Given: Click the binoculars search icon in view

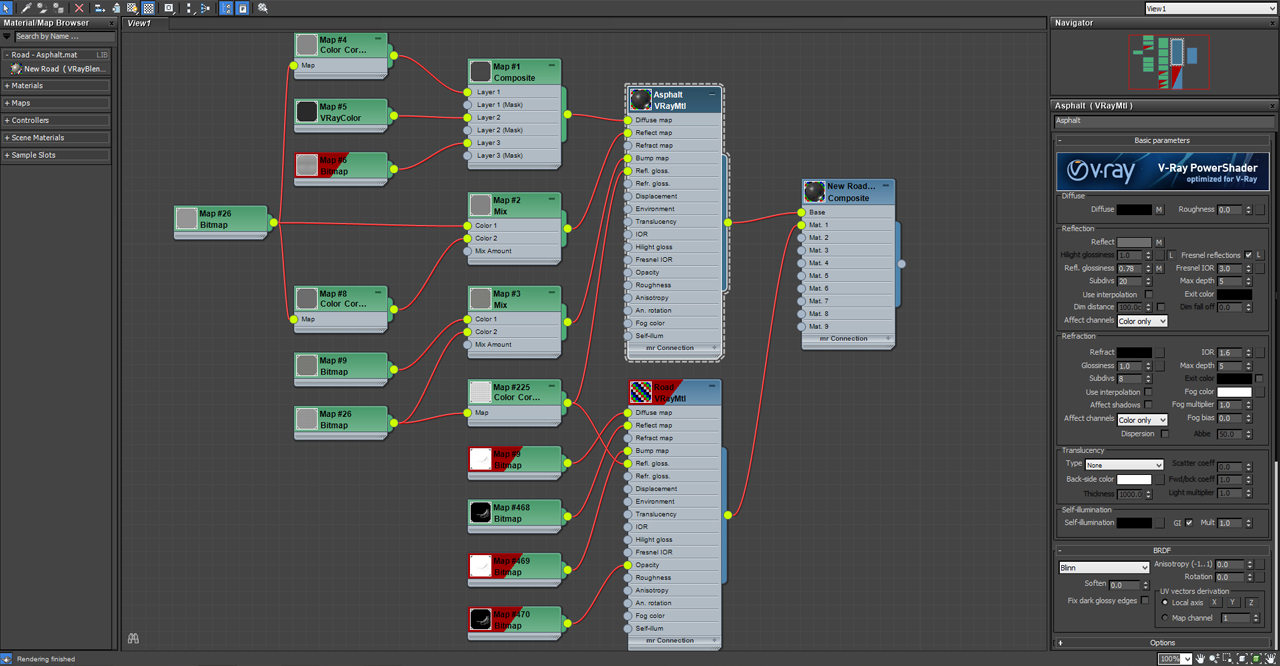Looking at the screenshot, I should 133,638.
